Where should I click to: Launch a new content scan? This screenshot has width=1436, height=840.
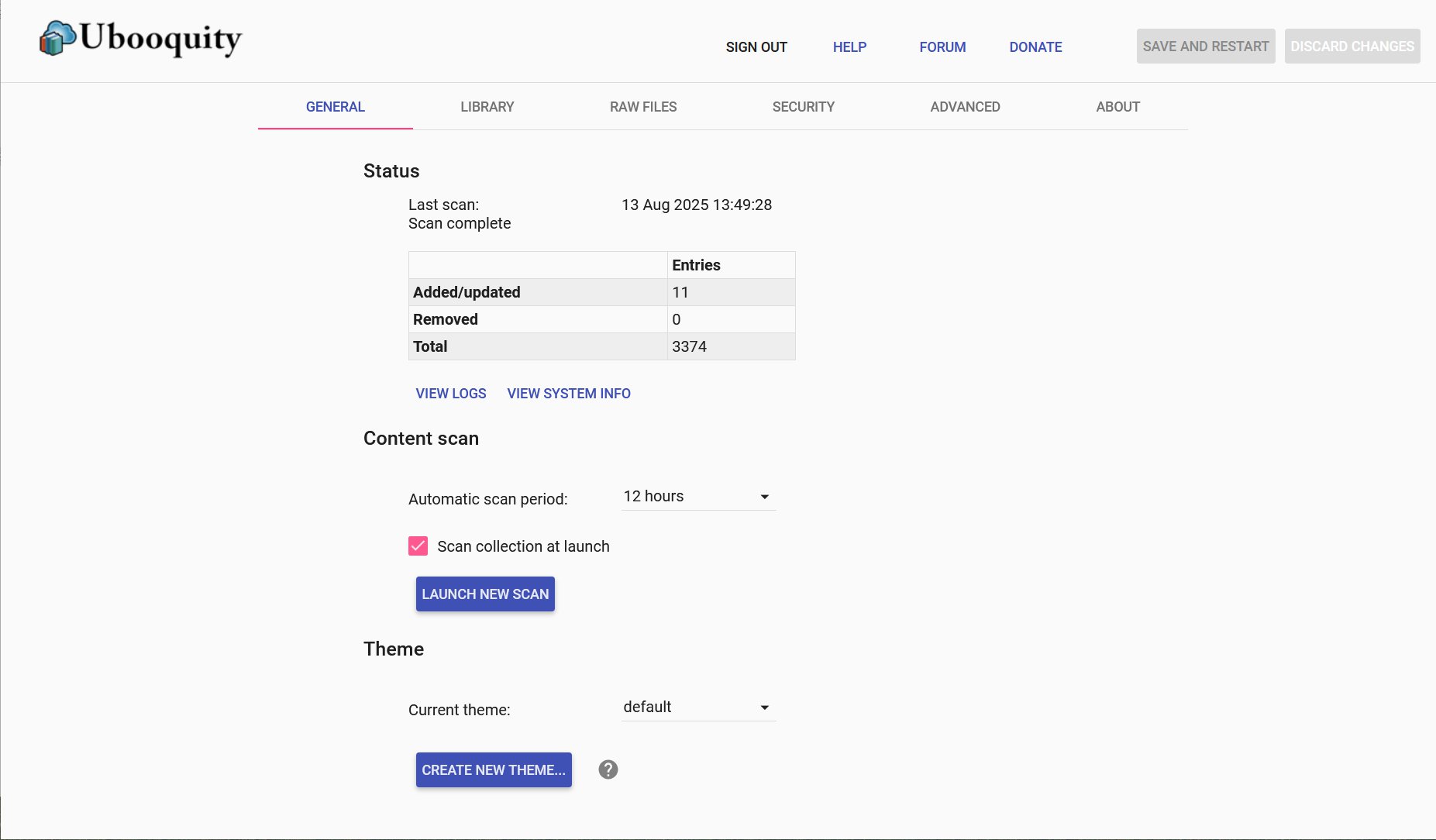coord(485,594)
